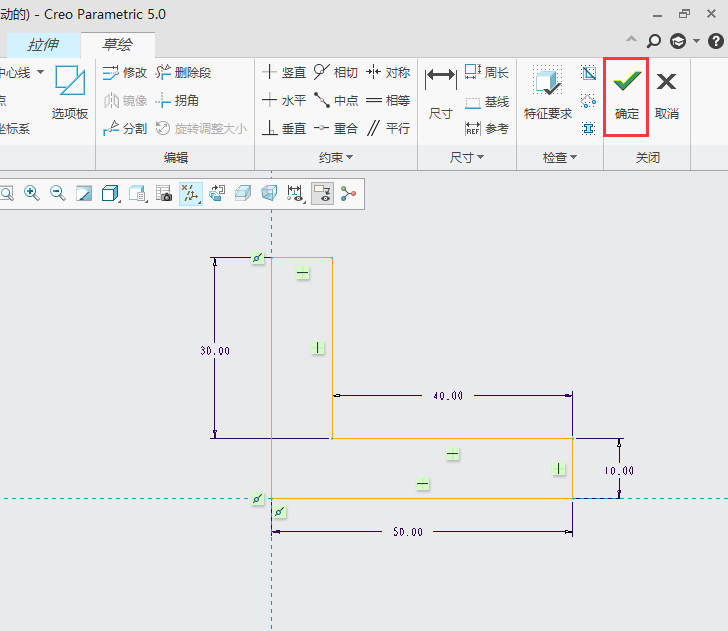
Task: Expand the 约束 group dropdown
Action: 336,158
